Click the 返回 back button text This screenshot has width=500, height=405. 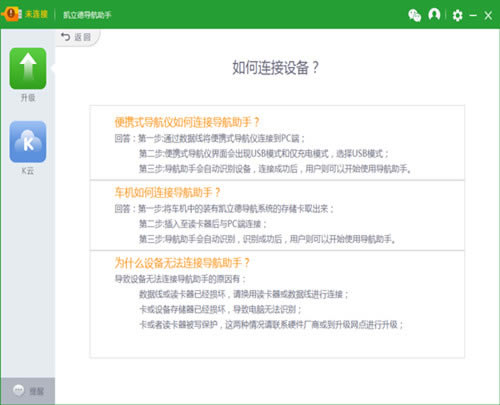82,37
